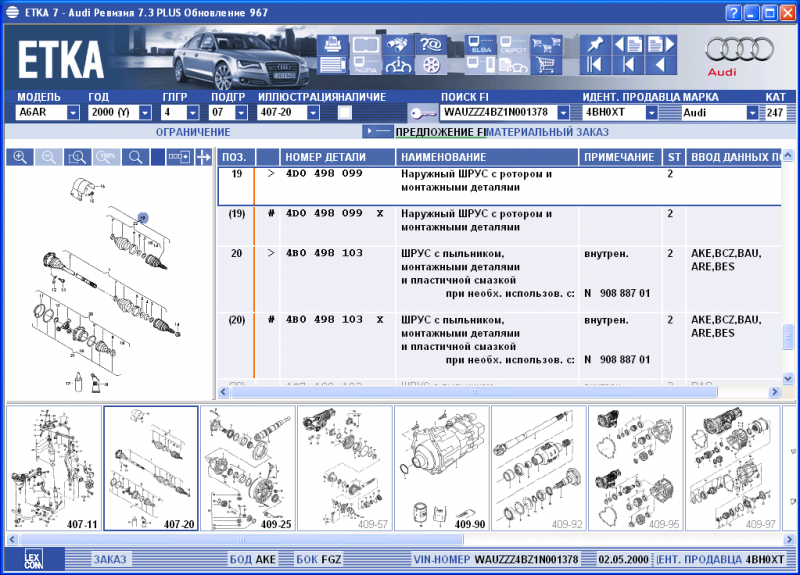Screen dimensions: 800x575
Task: Click the multiple shopping carts icon
Action: click(x=546, y=44)
